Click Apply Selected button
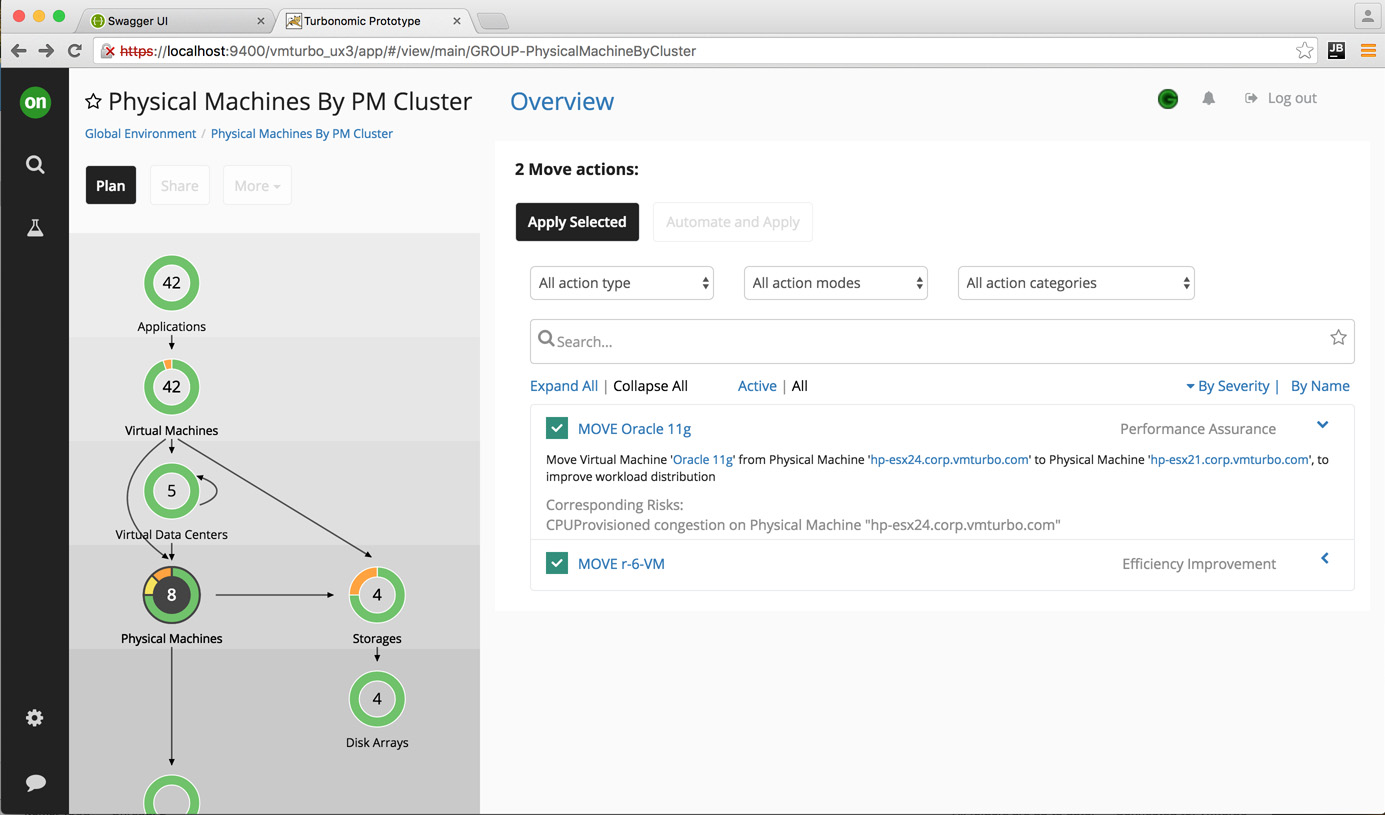Image resolution: width=1385 pixels, height=815 pixels. tap(577, 222)
